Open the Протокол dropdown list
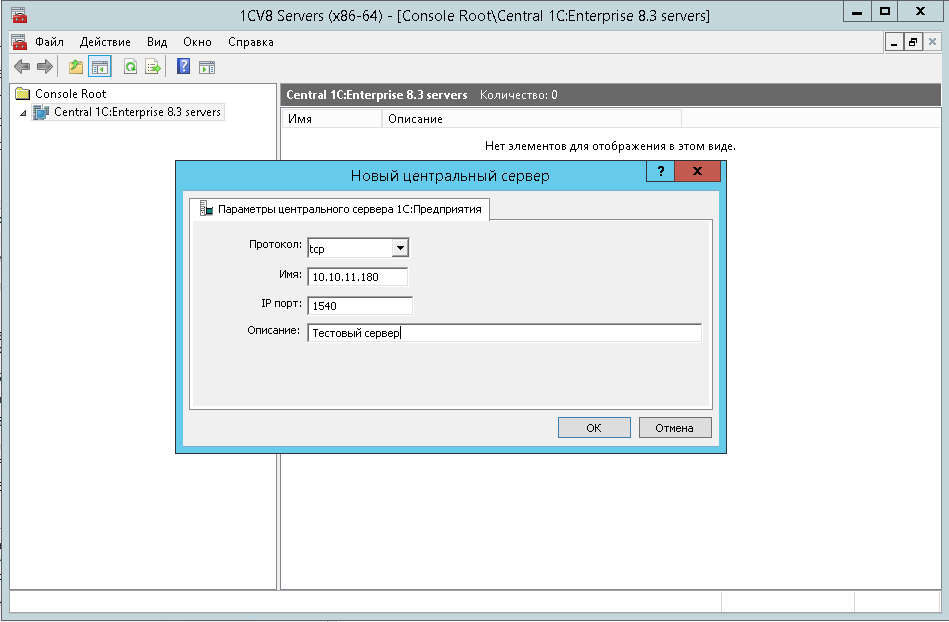The height and width of the screenshot is (622, 949). click(399, 248)
